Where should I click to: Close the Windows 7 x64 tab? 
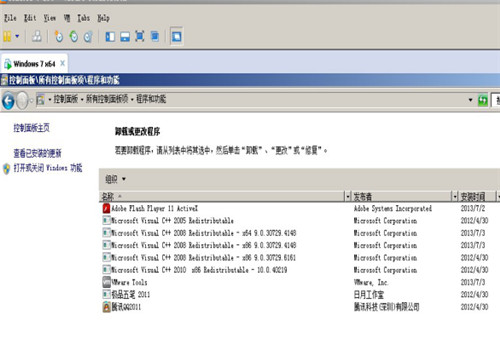pyautogui.click(x=62, y=63)
